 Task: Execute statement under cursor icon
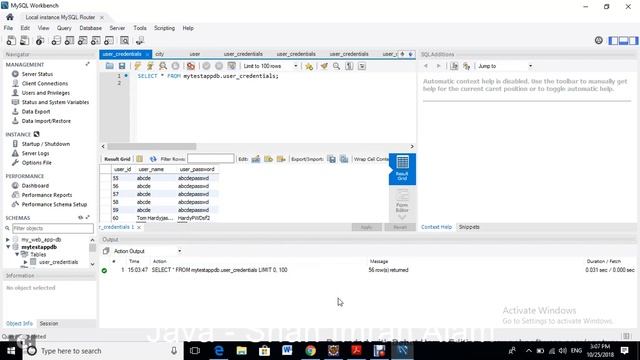(150, 66)
